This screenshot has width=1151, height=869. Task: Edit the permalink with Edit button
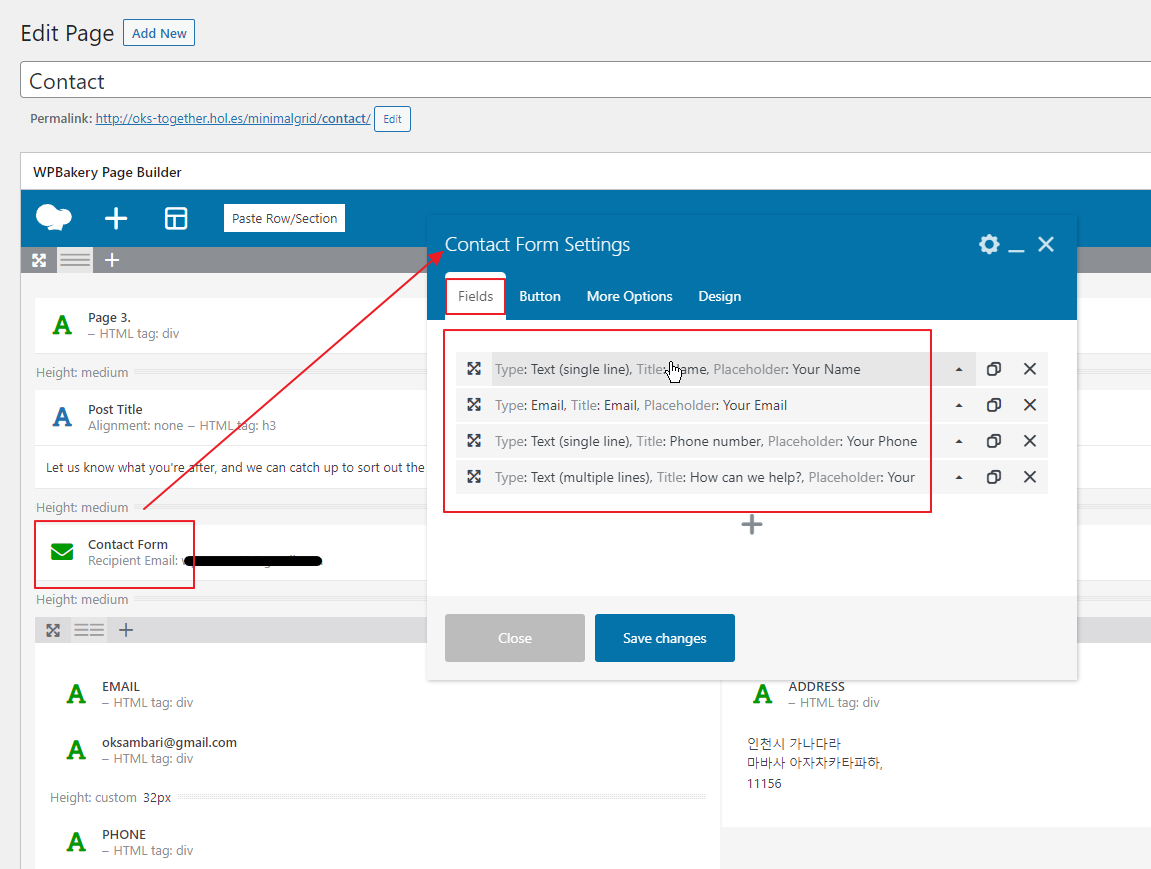[392, 119]
